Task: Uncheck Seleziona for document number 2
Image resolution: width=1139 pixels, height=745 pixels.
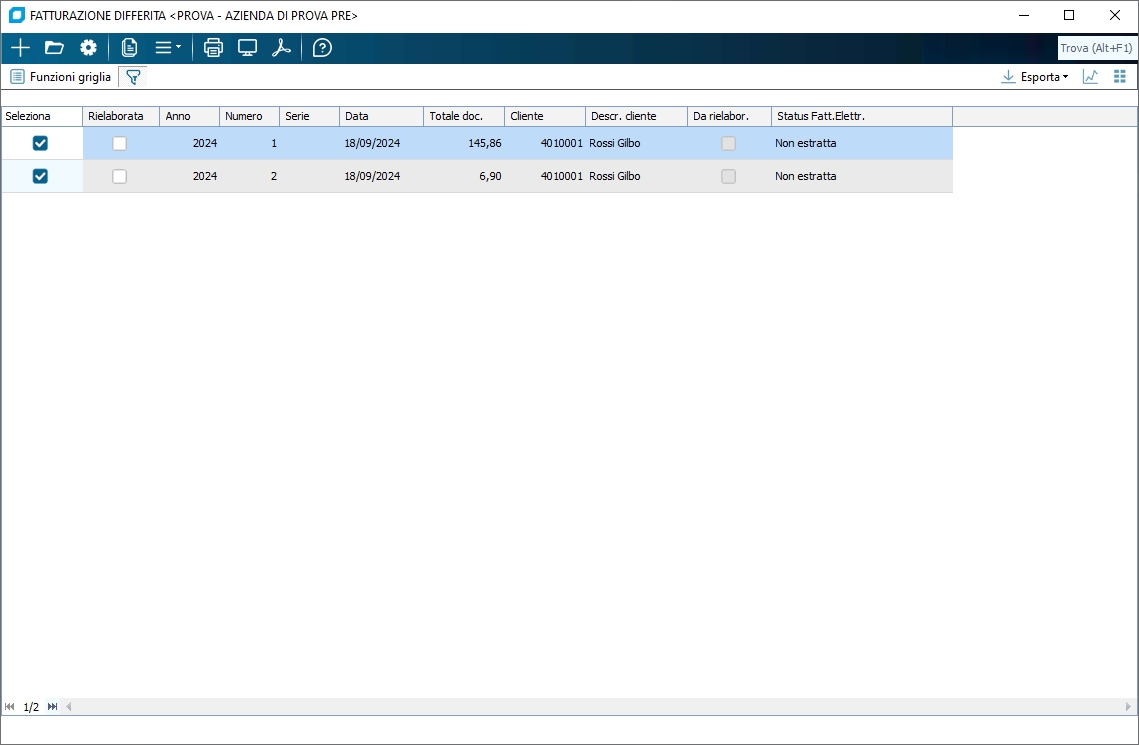Action: pos(41,176)
